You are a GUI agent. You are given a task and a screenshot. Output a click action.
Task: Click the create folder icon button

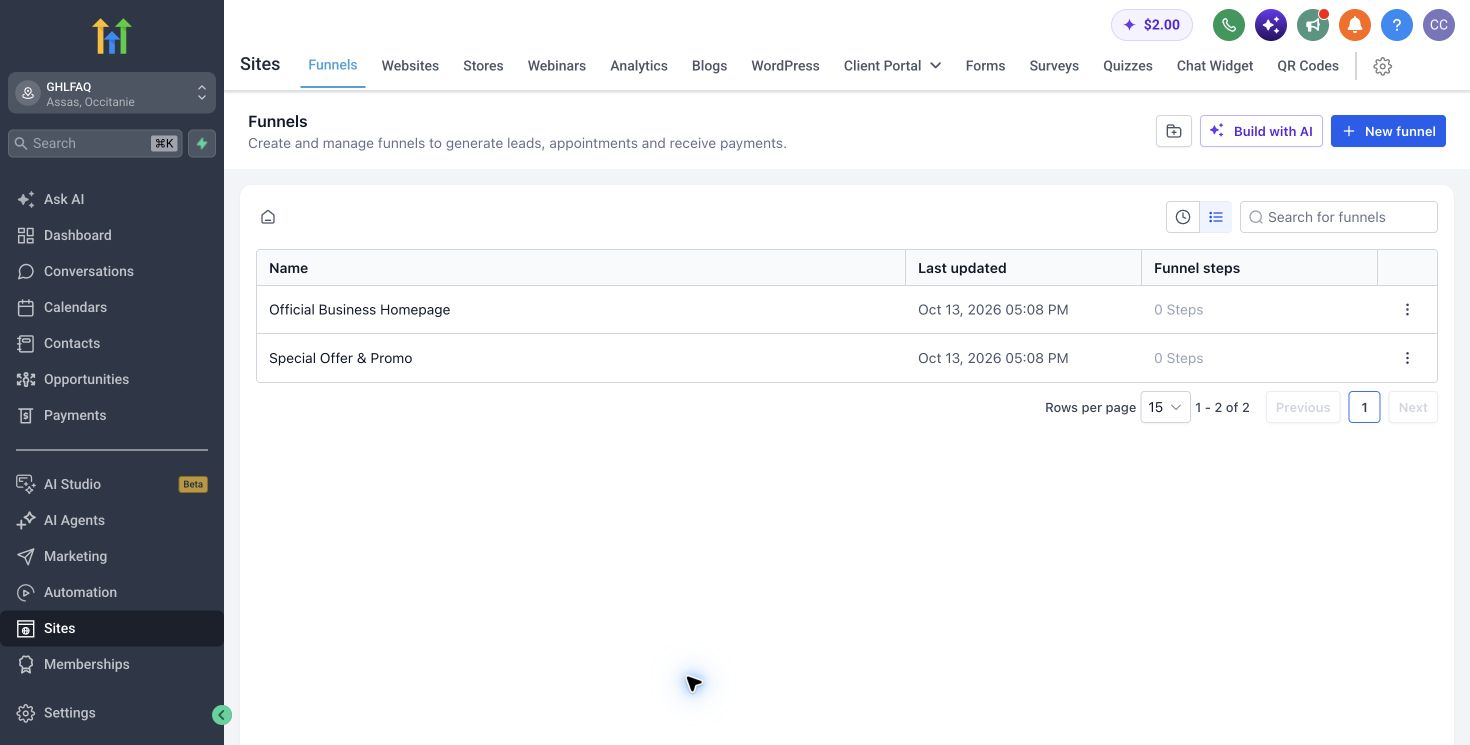(1174, 131)
